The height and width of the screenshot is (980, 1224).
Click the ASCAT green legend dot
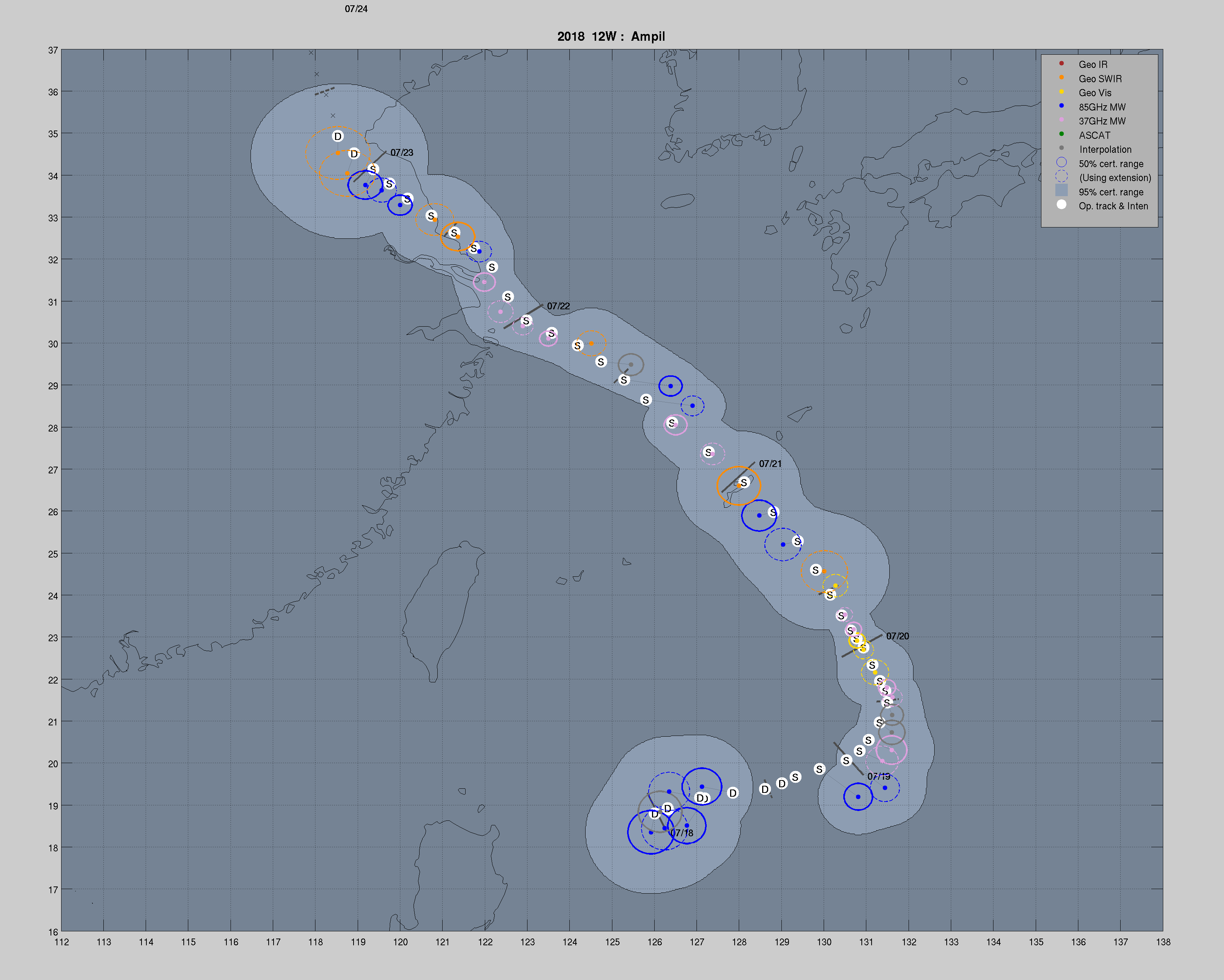[x=1061, y=134]
